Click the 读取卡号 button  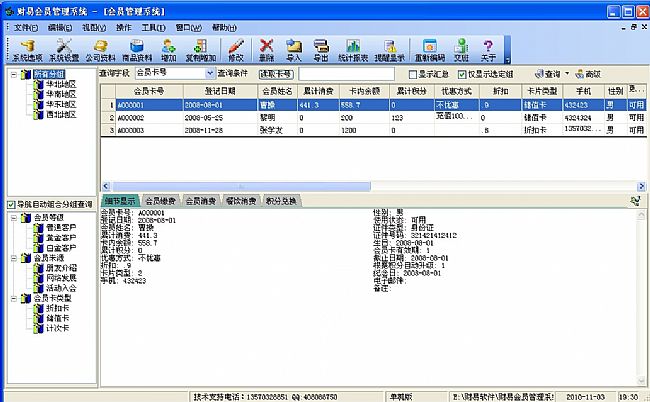(x=276, y=74)
